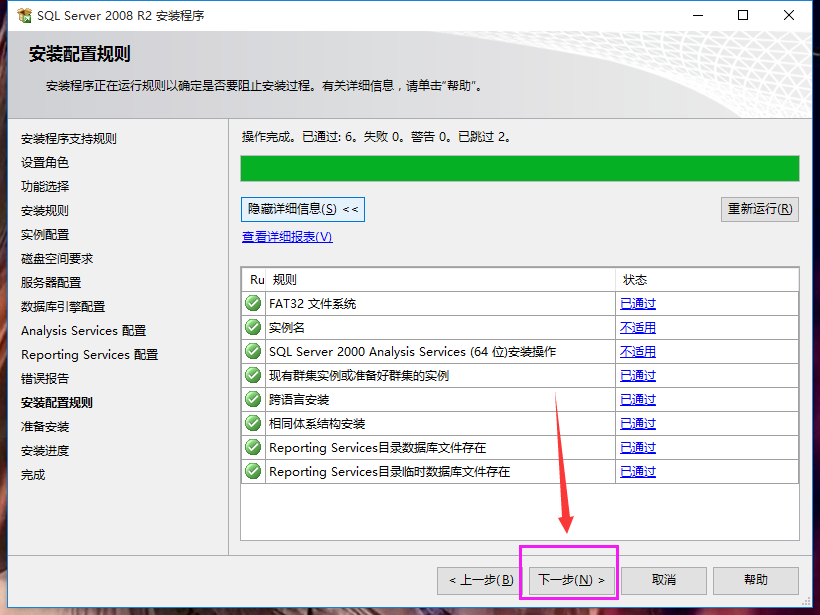Select 设置角色 in the step list
820x615 pixels.
[x=45, y=163]
